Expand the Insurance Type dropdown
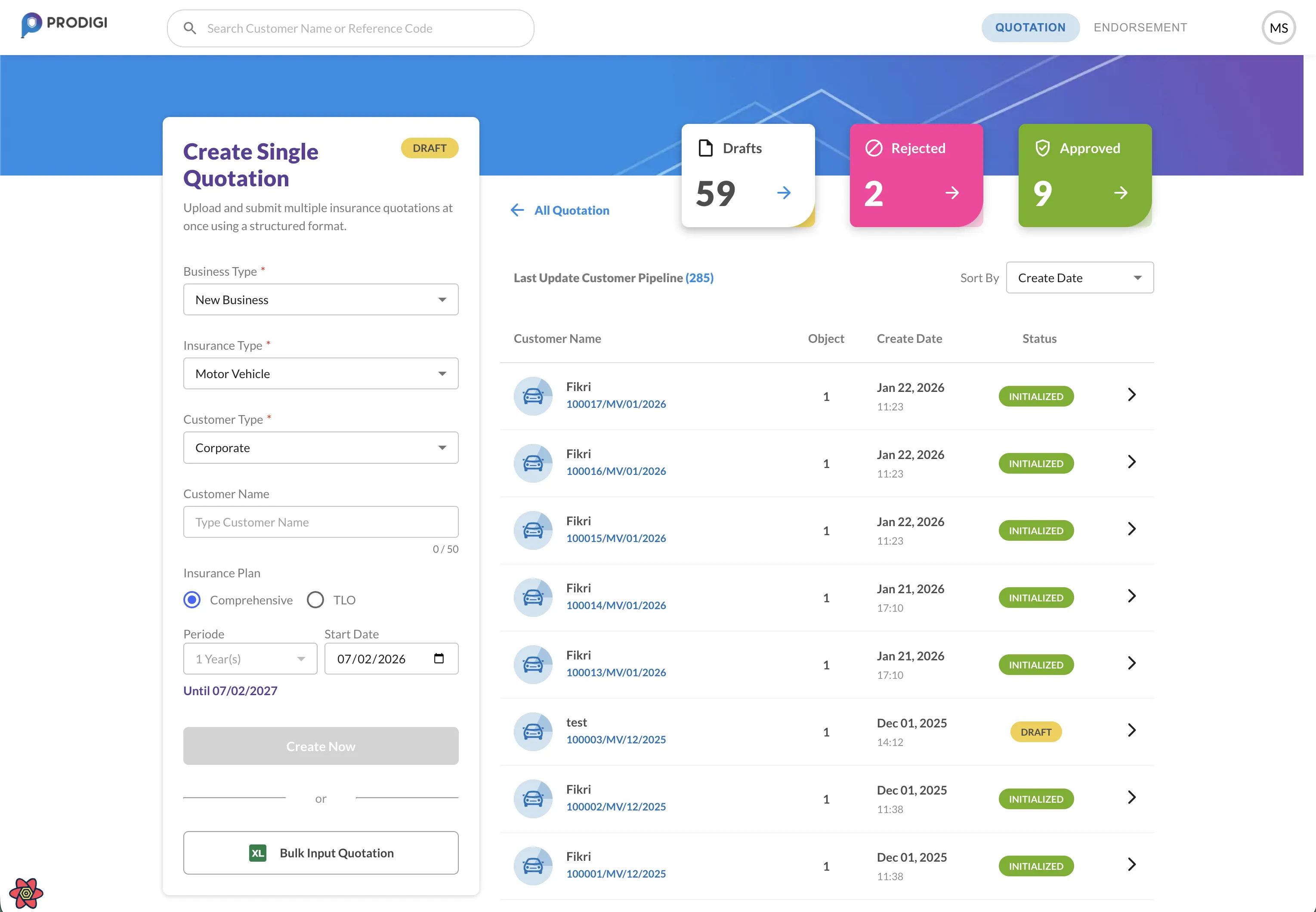Screen dimensions: 1316x912 coord(321,373)
